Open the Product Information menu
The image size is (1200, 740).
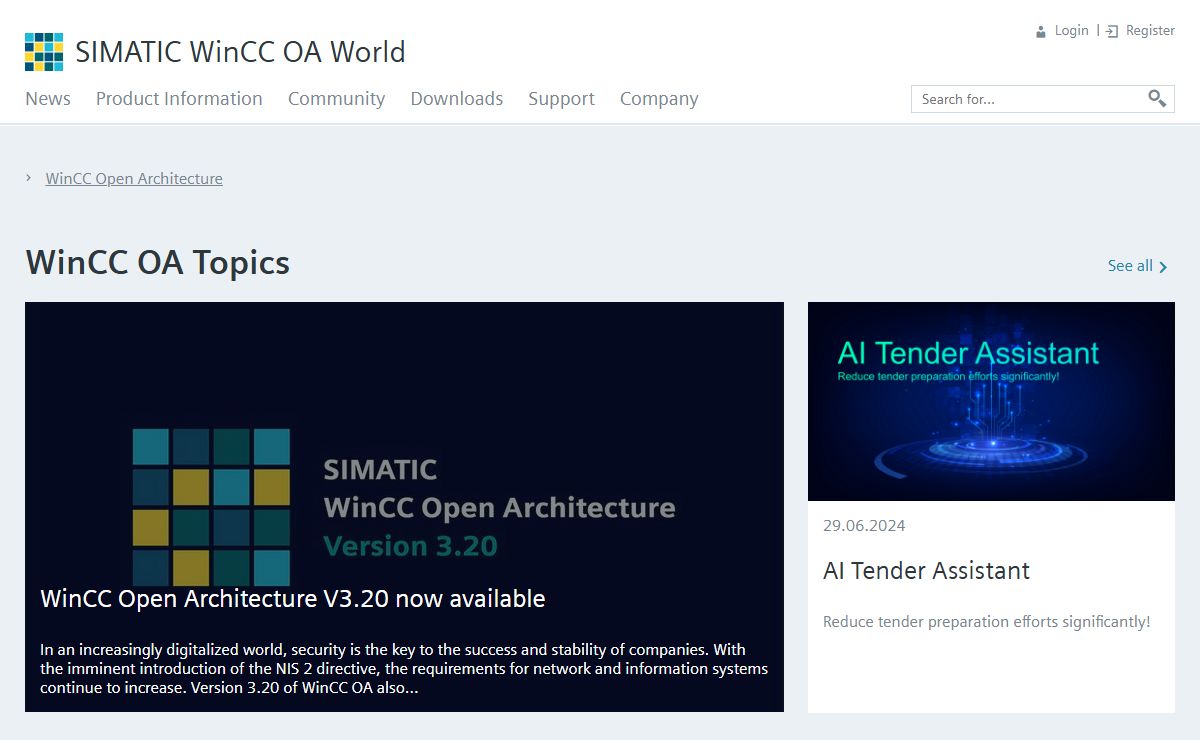click(x=179, y=98)
